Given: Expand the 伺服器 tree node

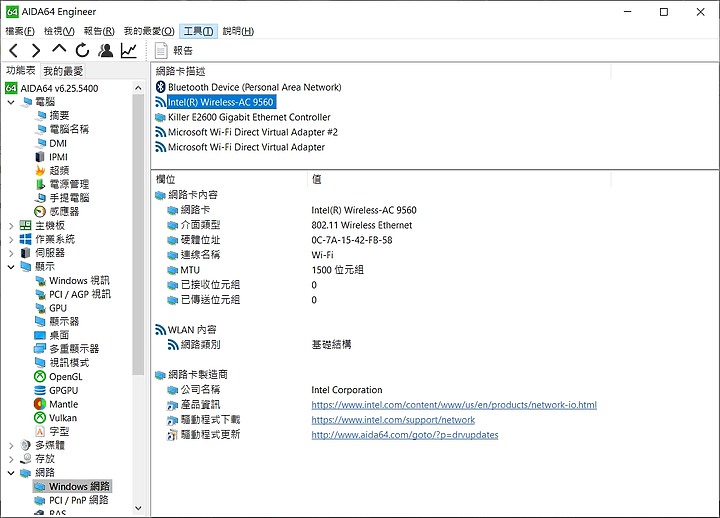Looking at the screenshot, I should tap(11, 253).
